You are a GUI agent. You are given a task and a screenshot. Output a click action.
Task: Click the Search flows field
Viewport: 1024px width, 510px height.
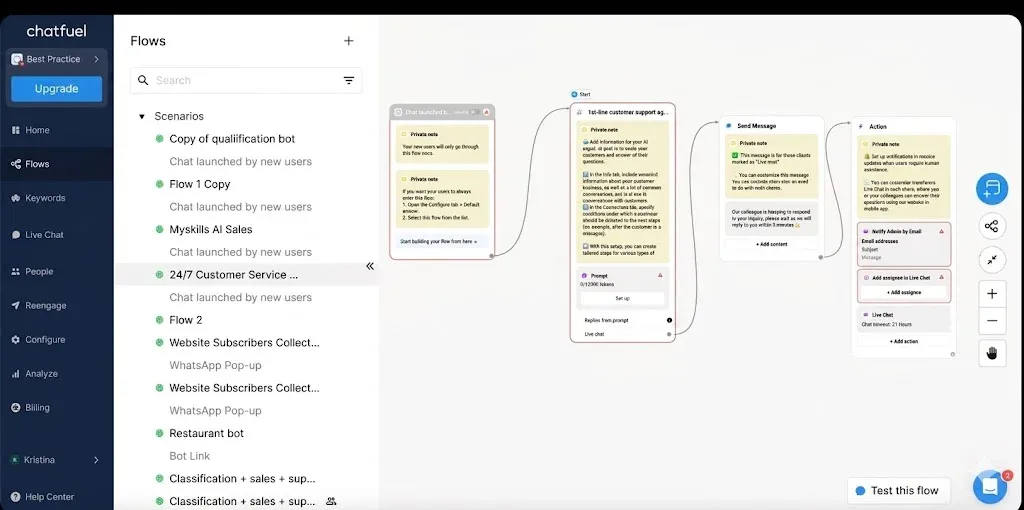click(x=246, y=80)
